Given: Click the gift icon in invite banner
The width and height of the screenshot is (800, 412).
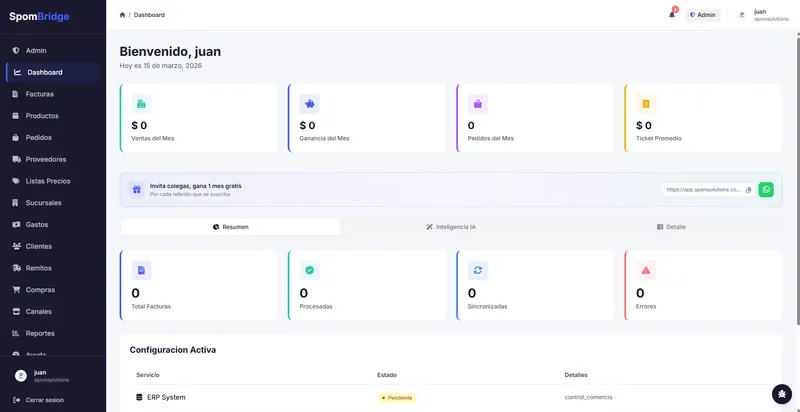Looking at the screenshot, I should pos(137,190).
